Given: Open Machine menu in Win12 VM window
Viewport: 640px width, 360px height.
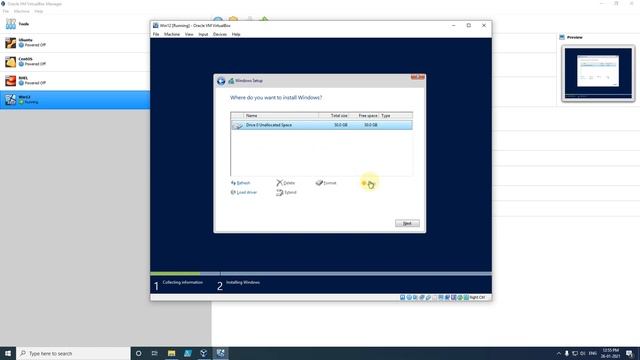Looking at the screenshot, I should [172, 34].
